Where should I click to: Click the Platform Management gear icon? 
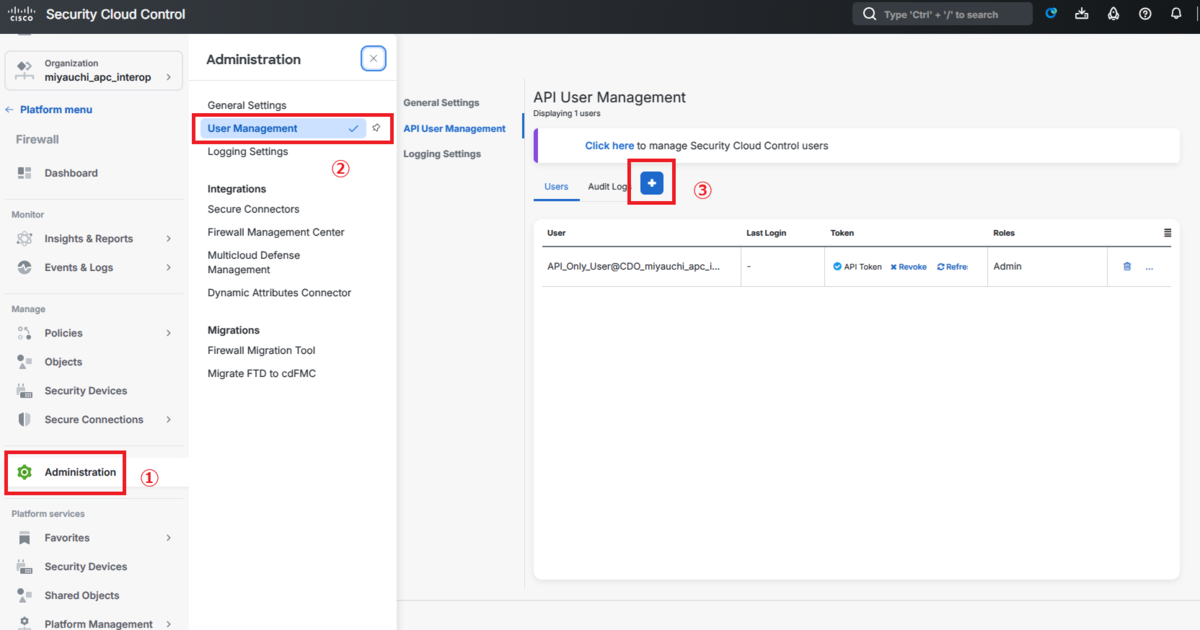point(25,623)
